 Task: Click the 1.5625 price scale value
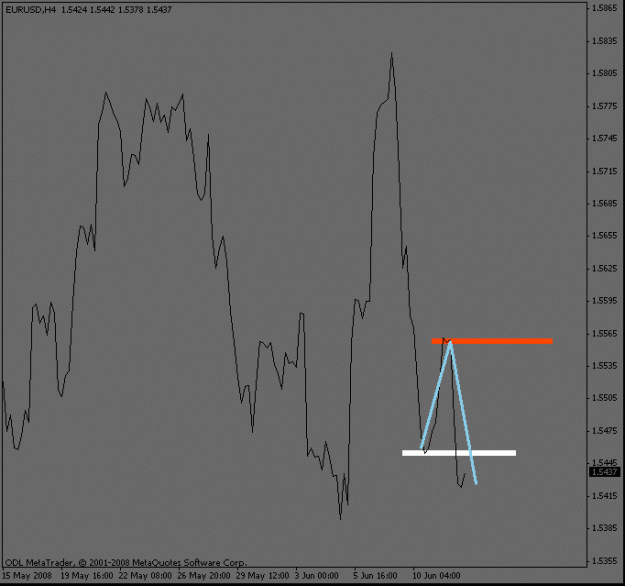604,268
